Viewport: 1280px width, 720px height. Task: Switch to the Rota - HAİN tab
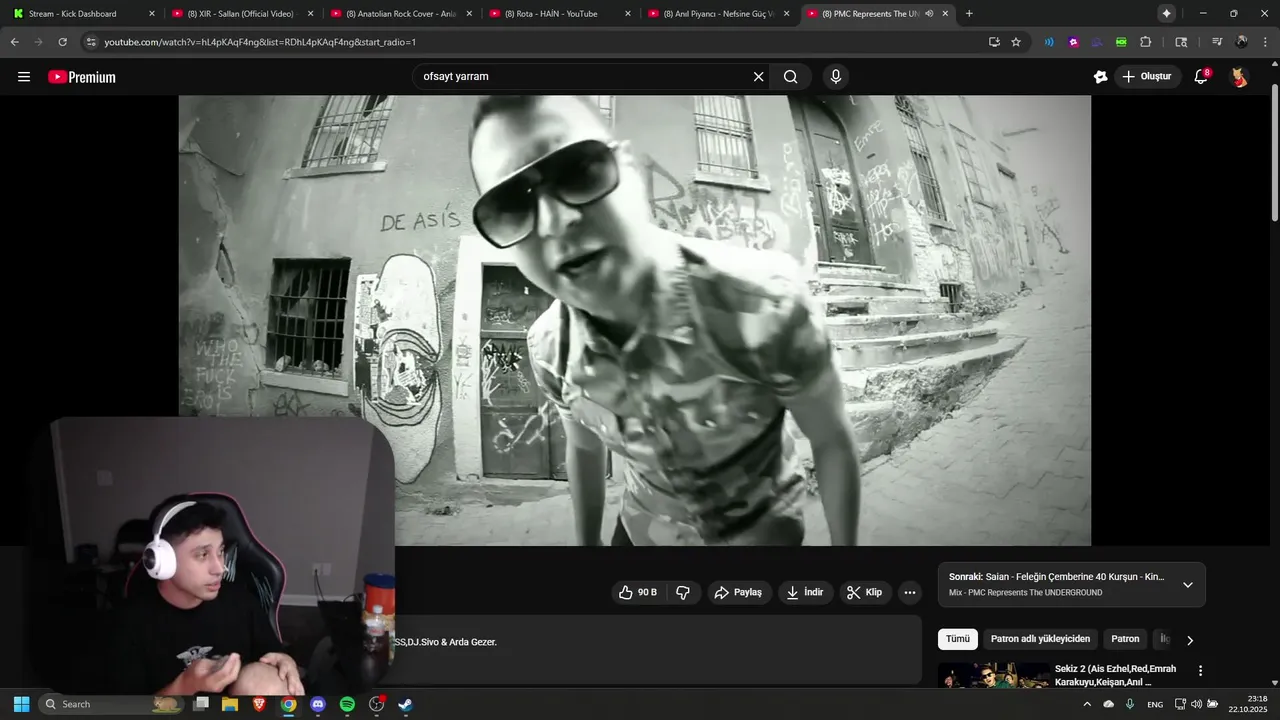pos(550,14)
